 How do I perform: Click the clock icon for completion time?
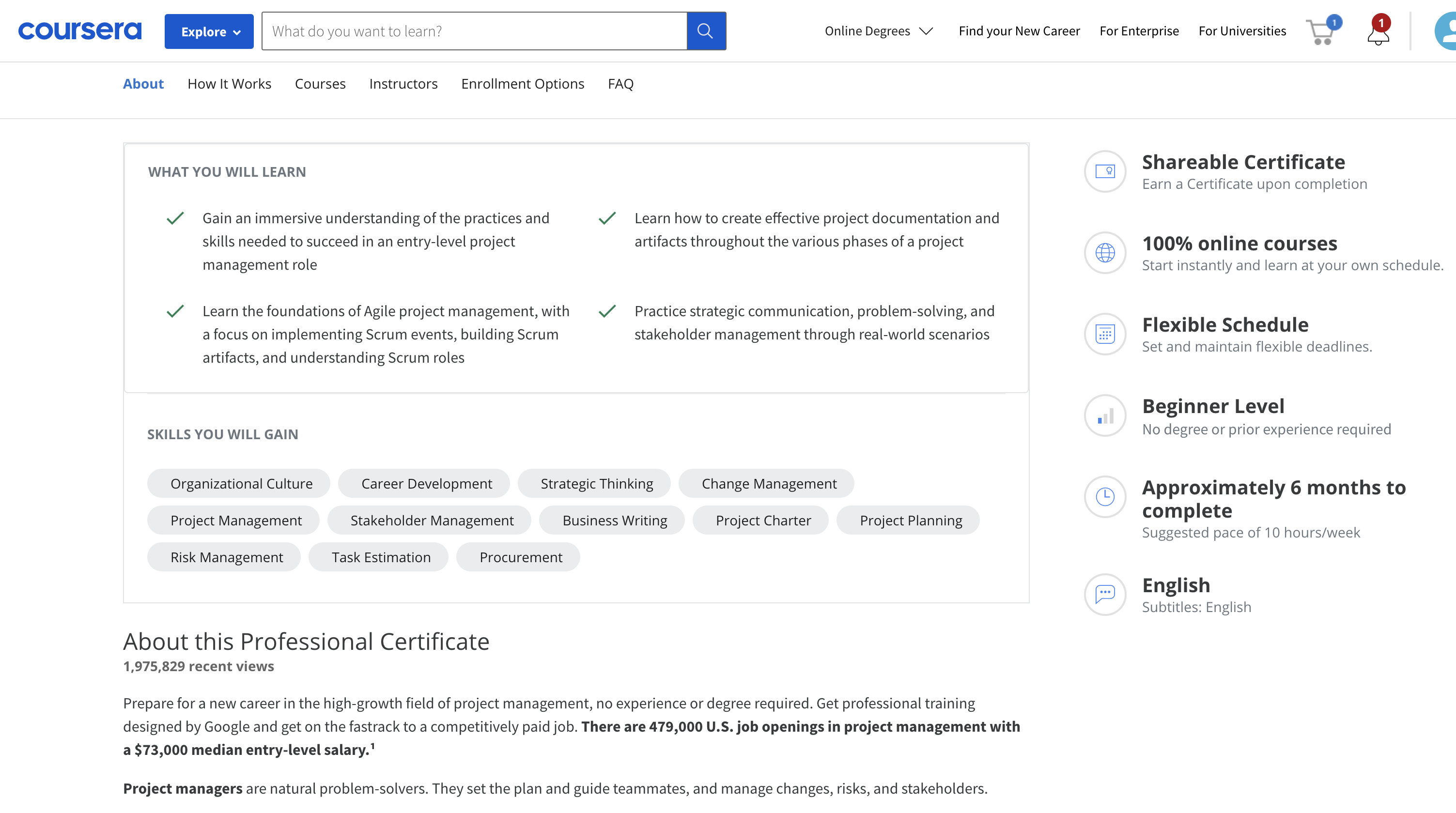(1104, 497)
